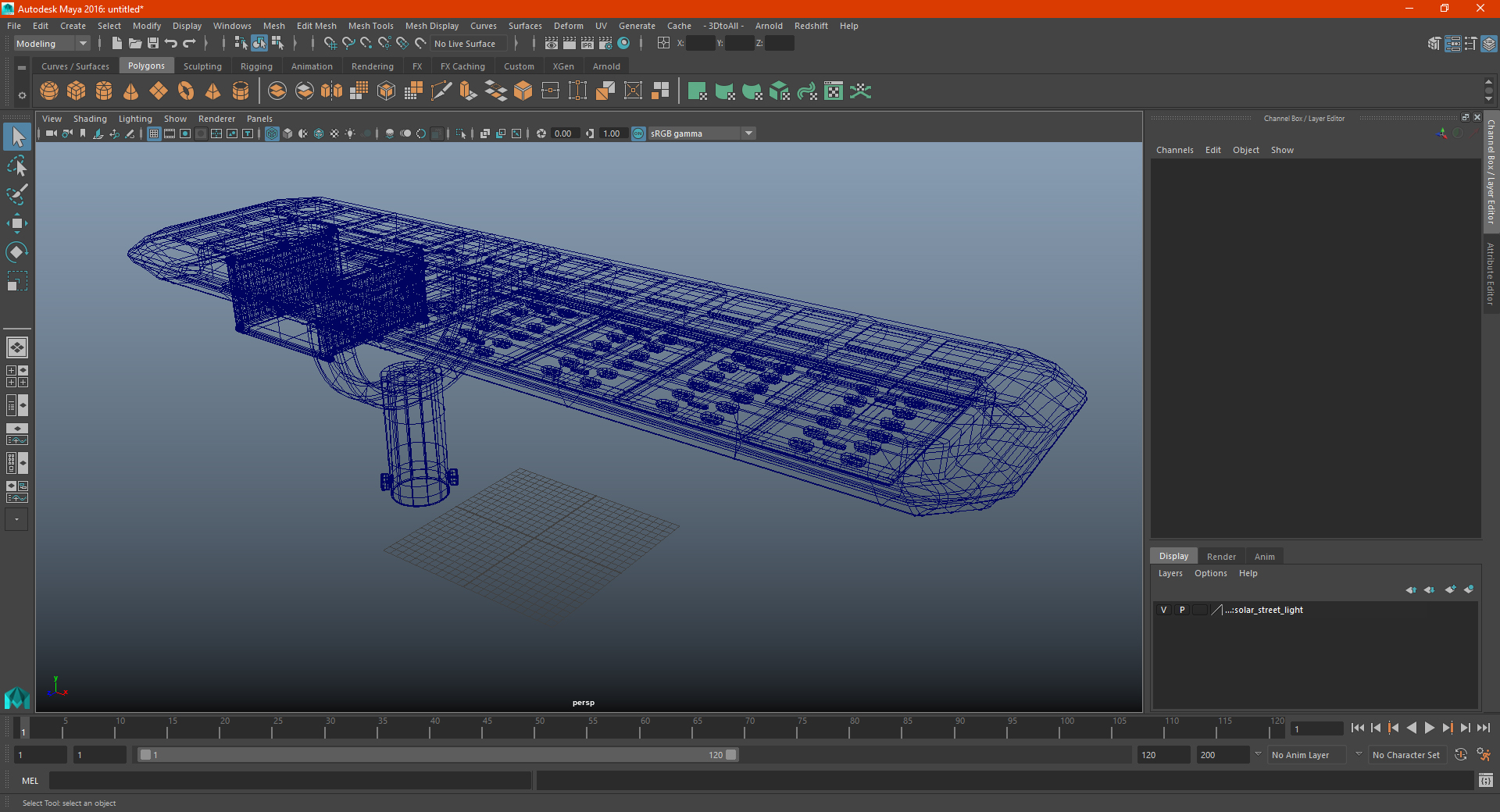Screen dimensions: 1500x812
Task: Click the New Scene icon
Action: 116,44
